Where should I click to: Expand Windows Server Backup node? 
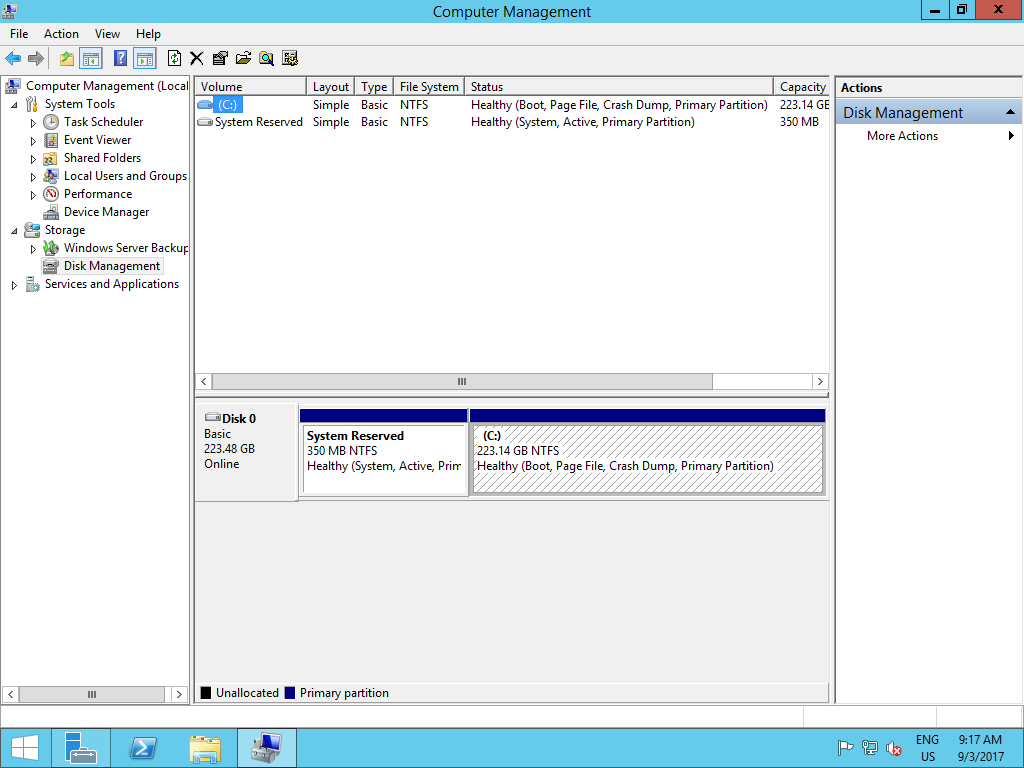coord(31,247)
